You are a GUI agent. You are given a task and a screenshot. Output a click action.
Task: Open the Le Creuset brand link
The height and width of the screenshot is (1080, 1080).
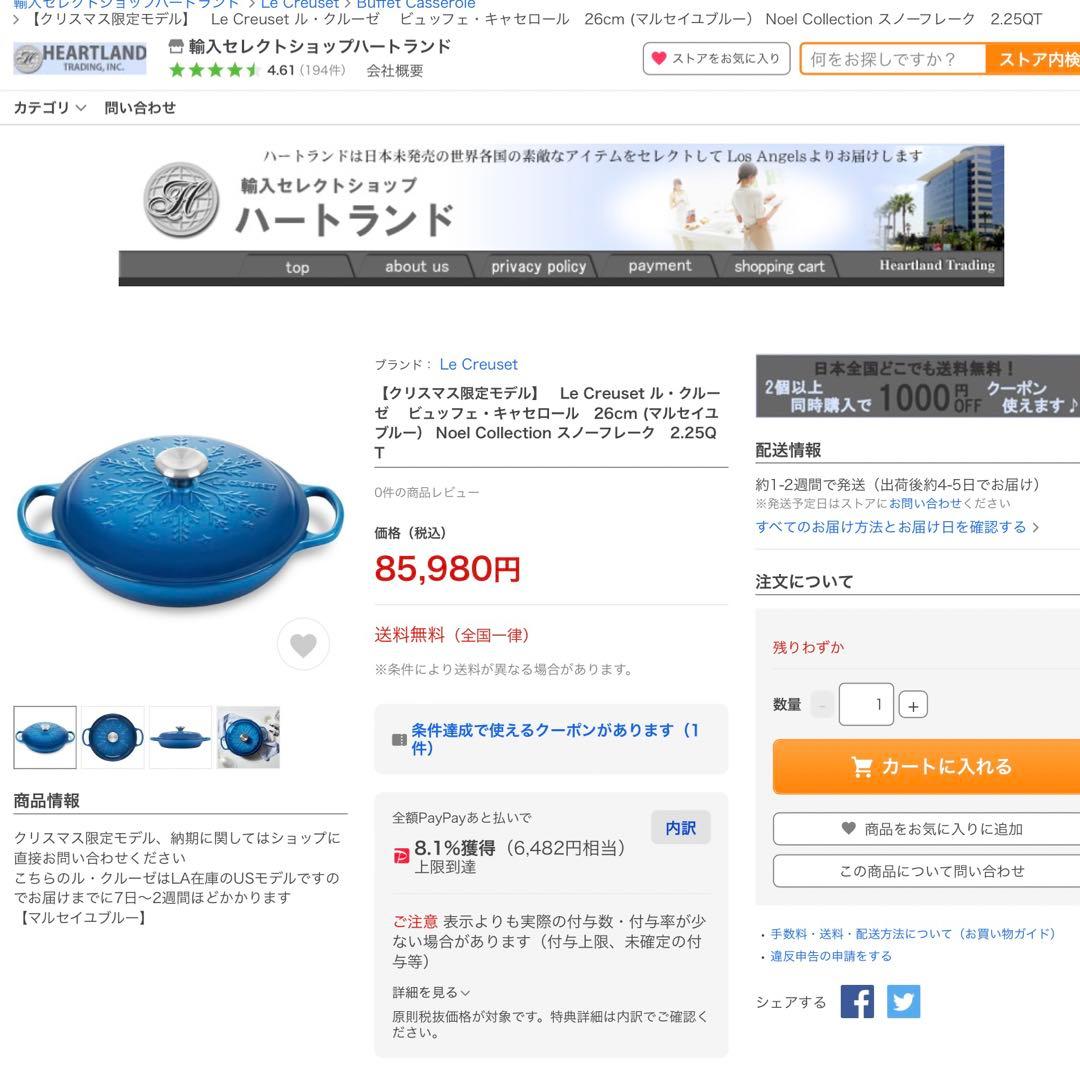click(x=478, y=364)
